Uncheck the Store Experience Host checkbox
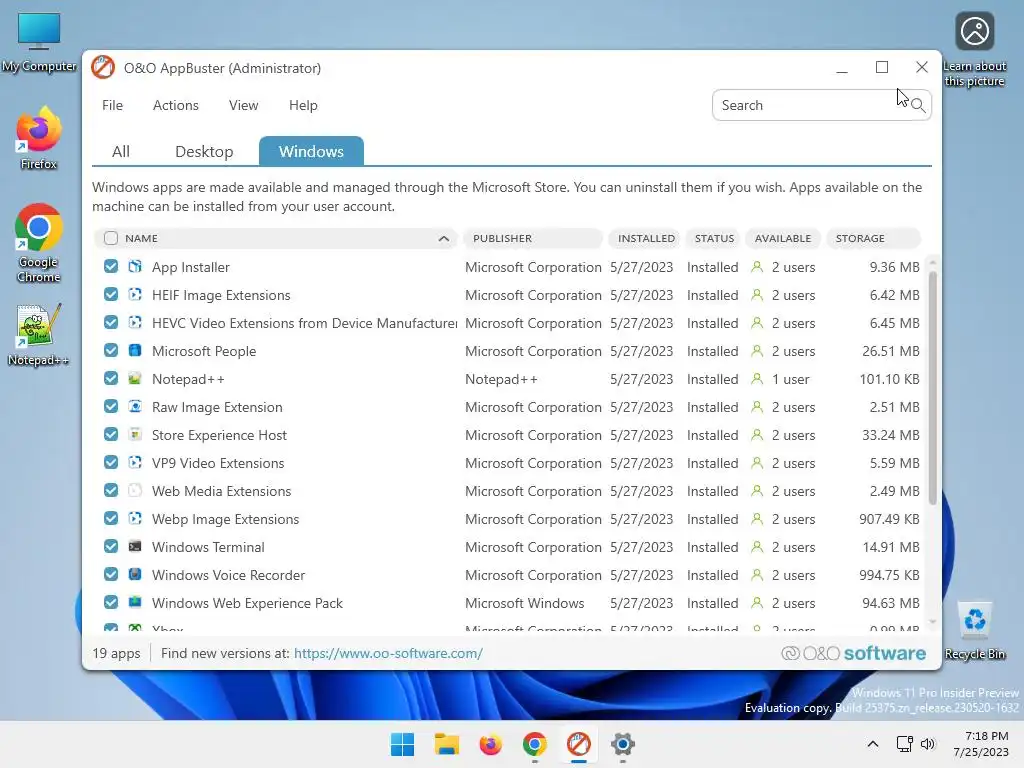 click(111, 434)
